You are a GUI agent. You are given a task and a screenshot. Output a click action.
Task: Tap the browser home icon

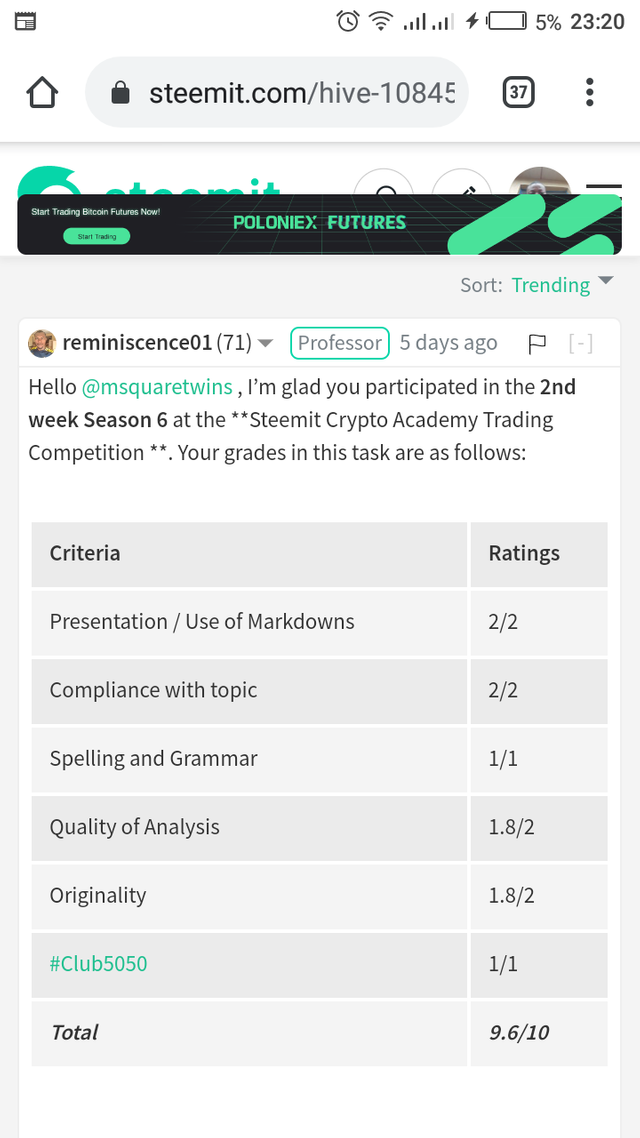pyautogui.click(x=42, y=92)
